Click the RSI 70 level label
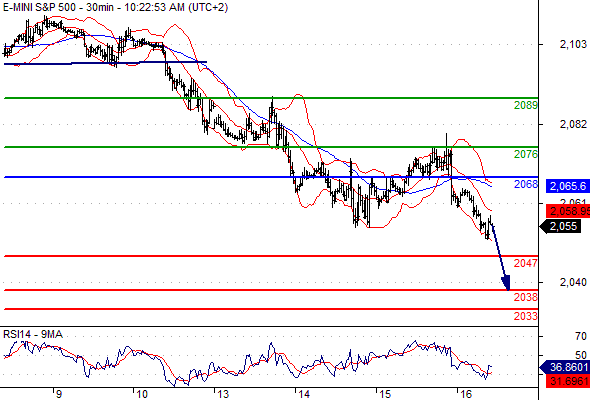The width and height of the screenshot is (590, 400). [581, 336]
